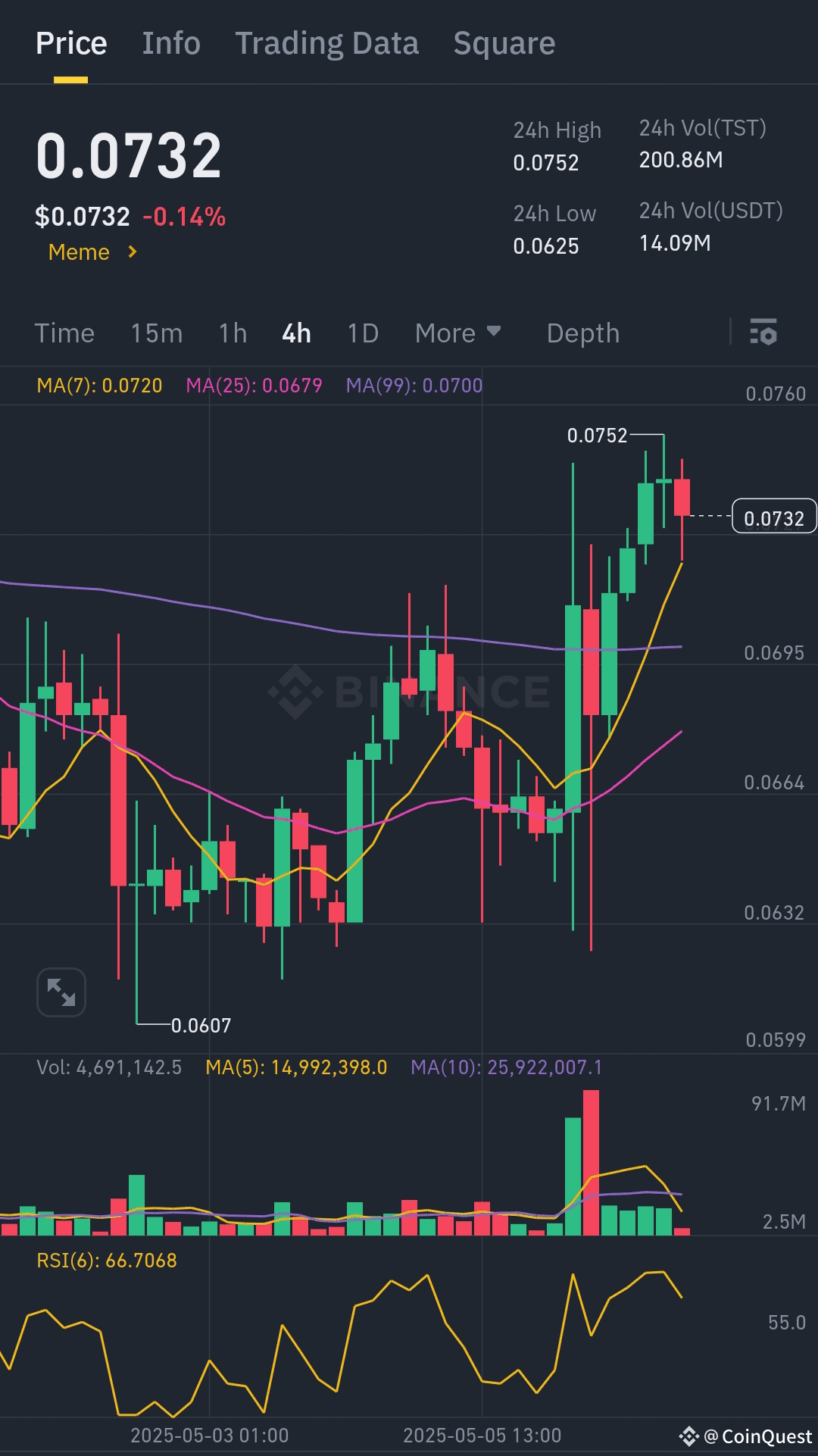Switch to the Trading Data tab
Screen dimensions: 818x1456
tap(327, 43)
